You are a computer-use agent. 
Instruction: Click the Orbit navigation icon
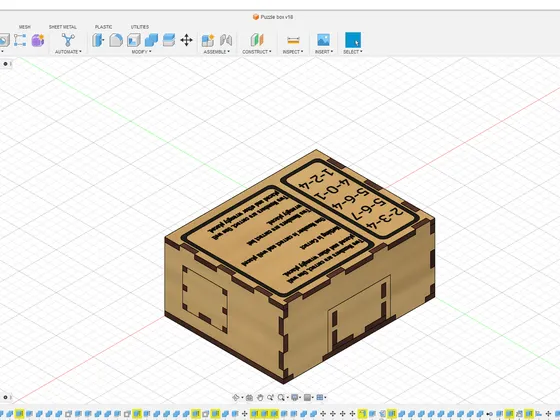tap(236, 398)
